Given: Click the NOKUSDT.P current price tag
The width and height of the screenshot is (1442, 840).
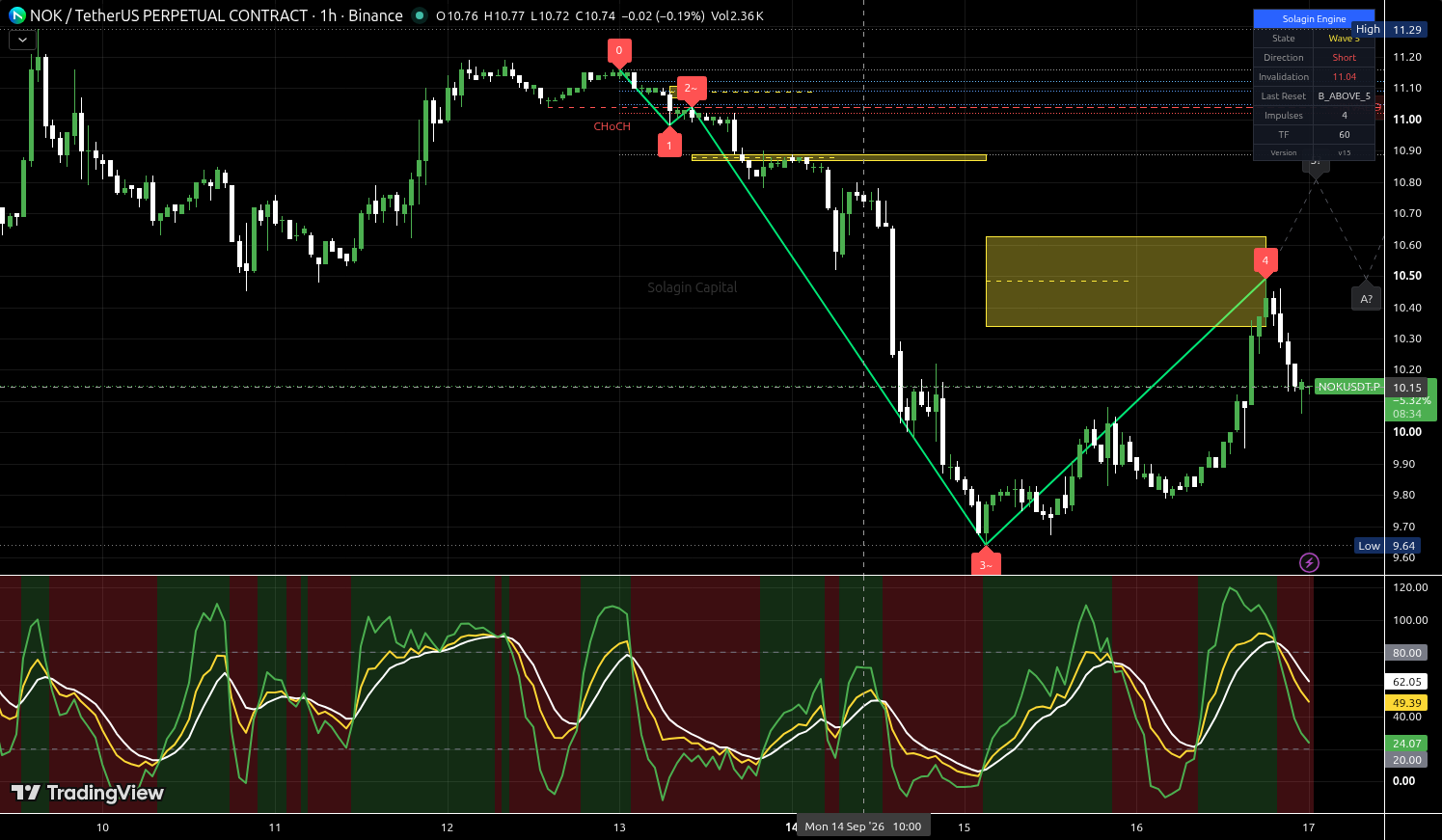Looking at the screenshot, I should (x=1348, y=387).
